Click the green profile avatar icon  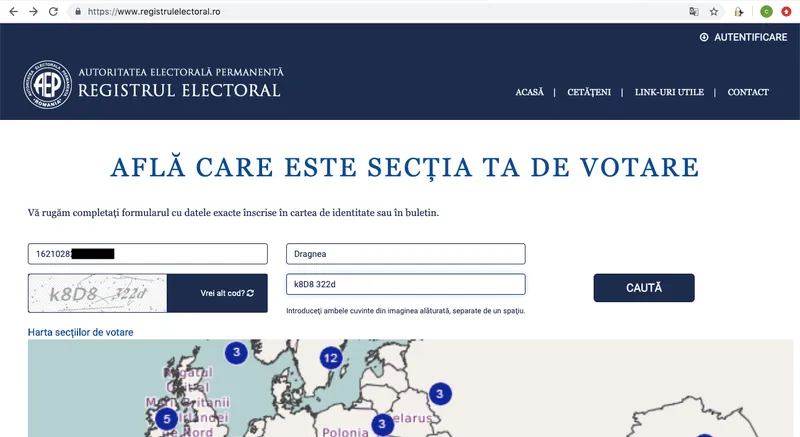[x=766, y=11]
